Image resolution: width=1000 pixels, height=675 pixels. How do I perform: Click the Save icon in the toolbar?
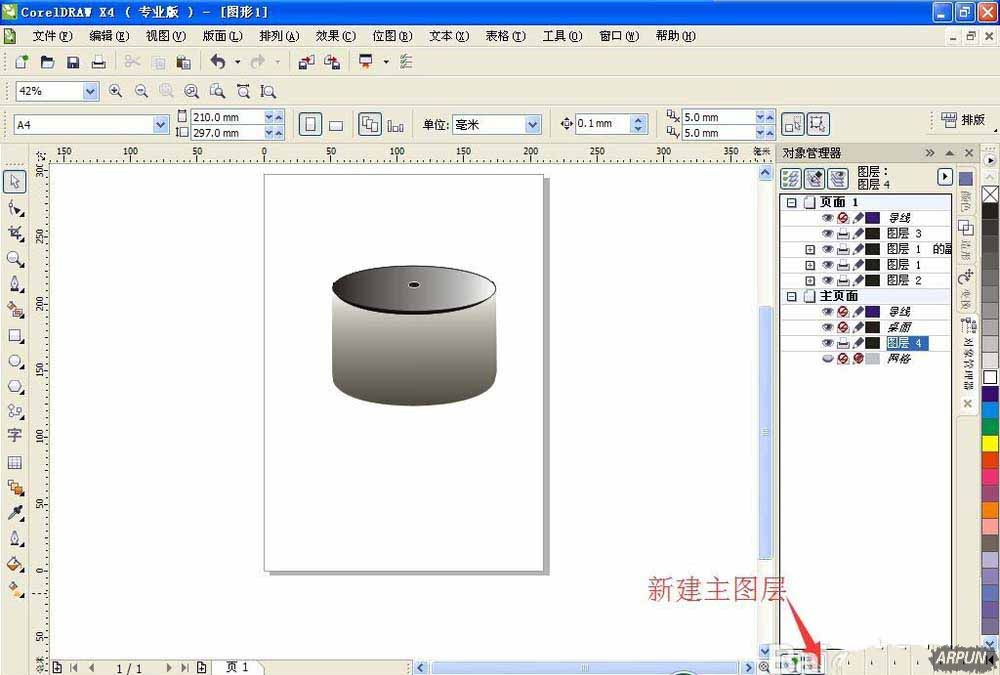(x=73, y=62)
